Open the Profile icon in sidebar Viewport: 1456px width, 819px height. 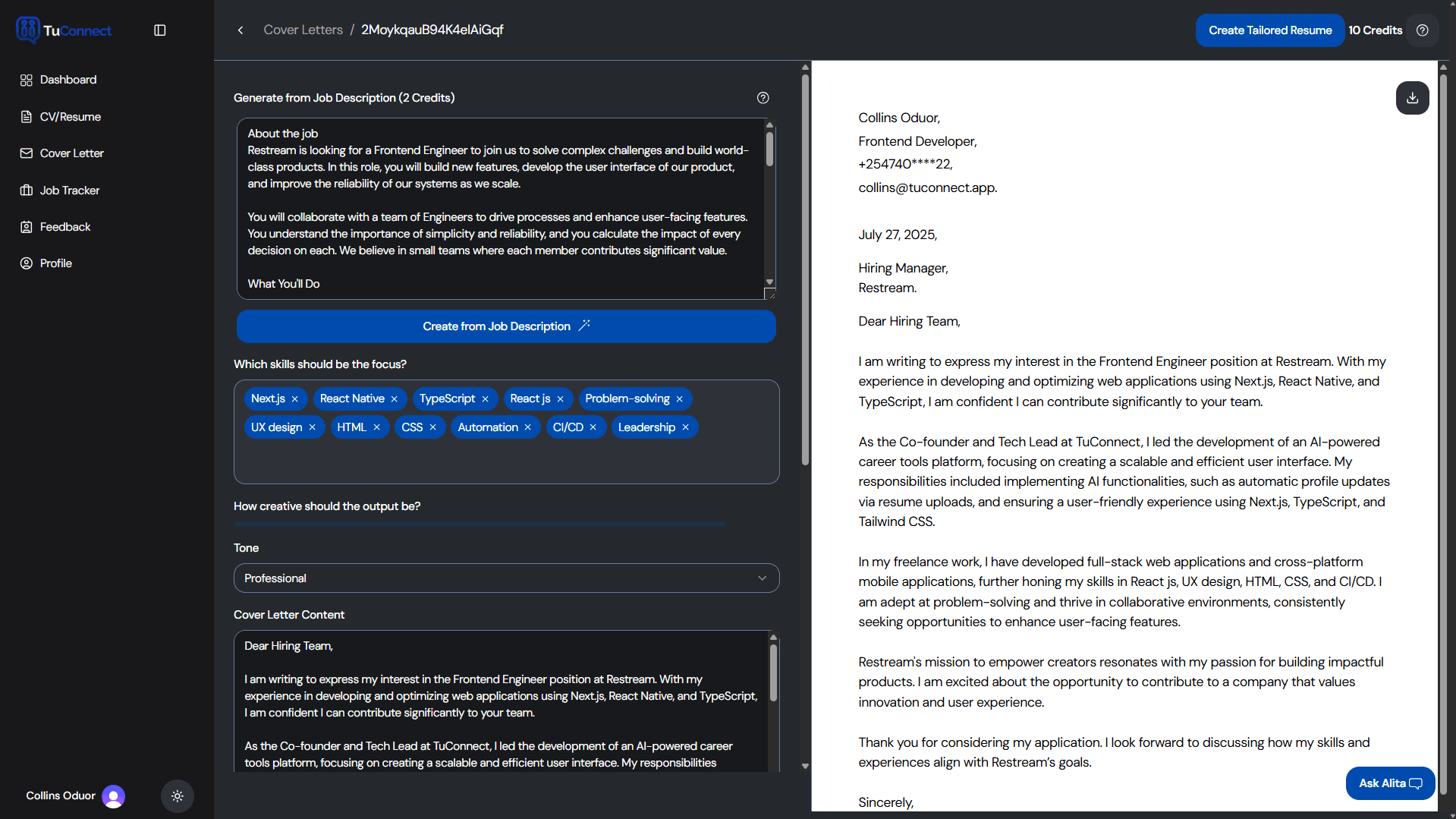pos(26,263)
